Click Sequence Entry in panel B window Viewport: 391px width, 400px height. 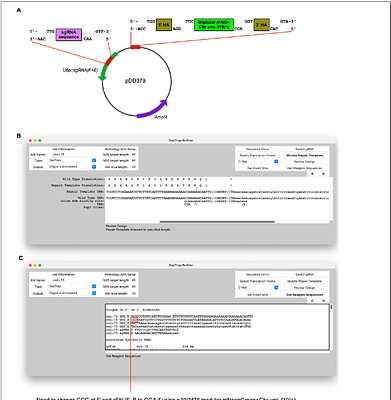[257, 149]
